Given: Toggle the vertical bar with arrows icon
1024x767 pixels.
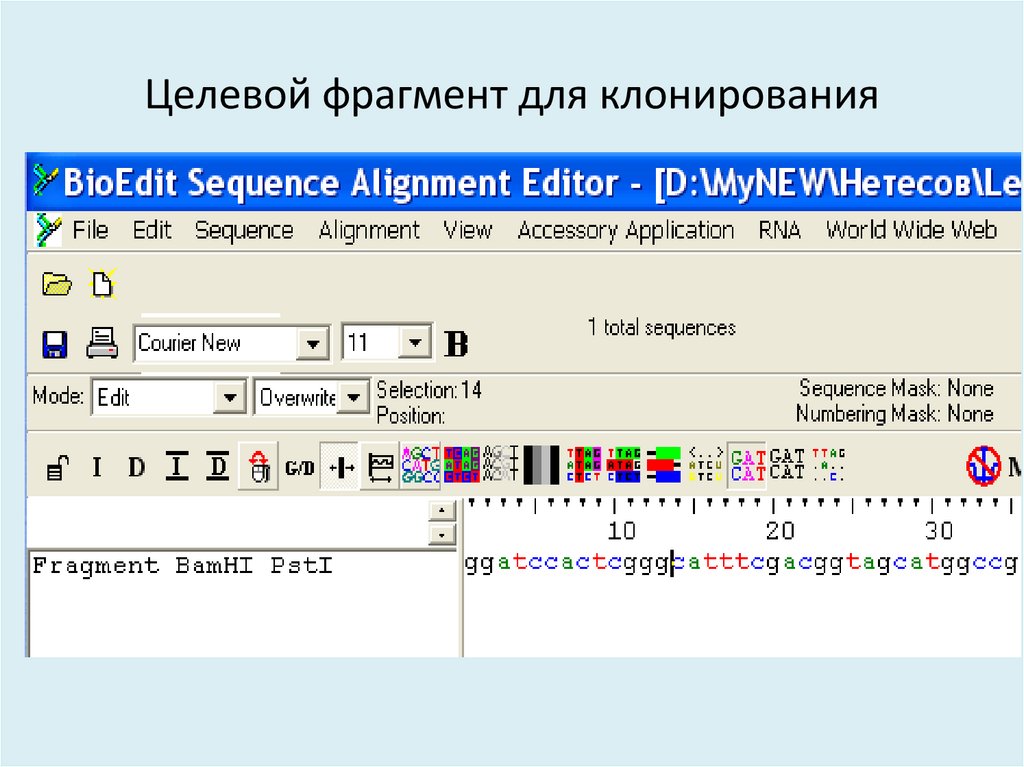Looking at the screenshot, I should [340, 466].
